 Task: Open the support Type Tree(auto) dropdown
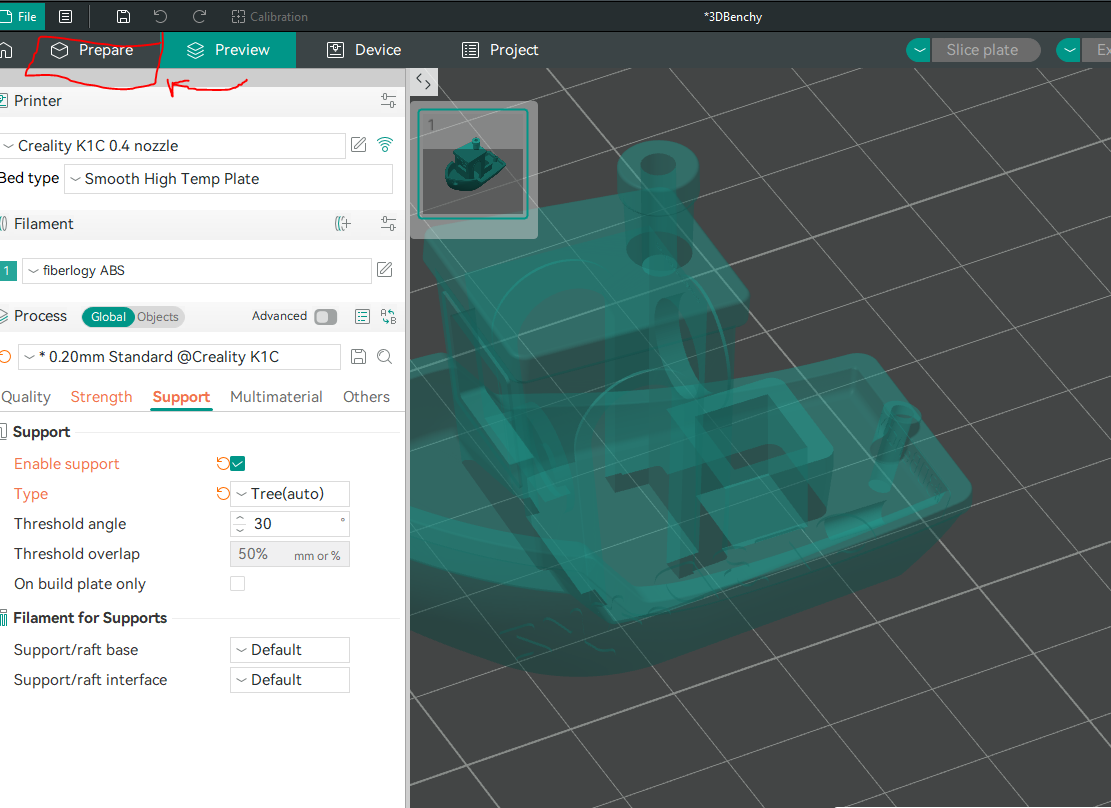(x=290, y=494)
